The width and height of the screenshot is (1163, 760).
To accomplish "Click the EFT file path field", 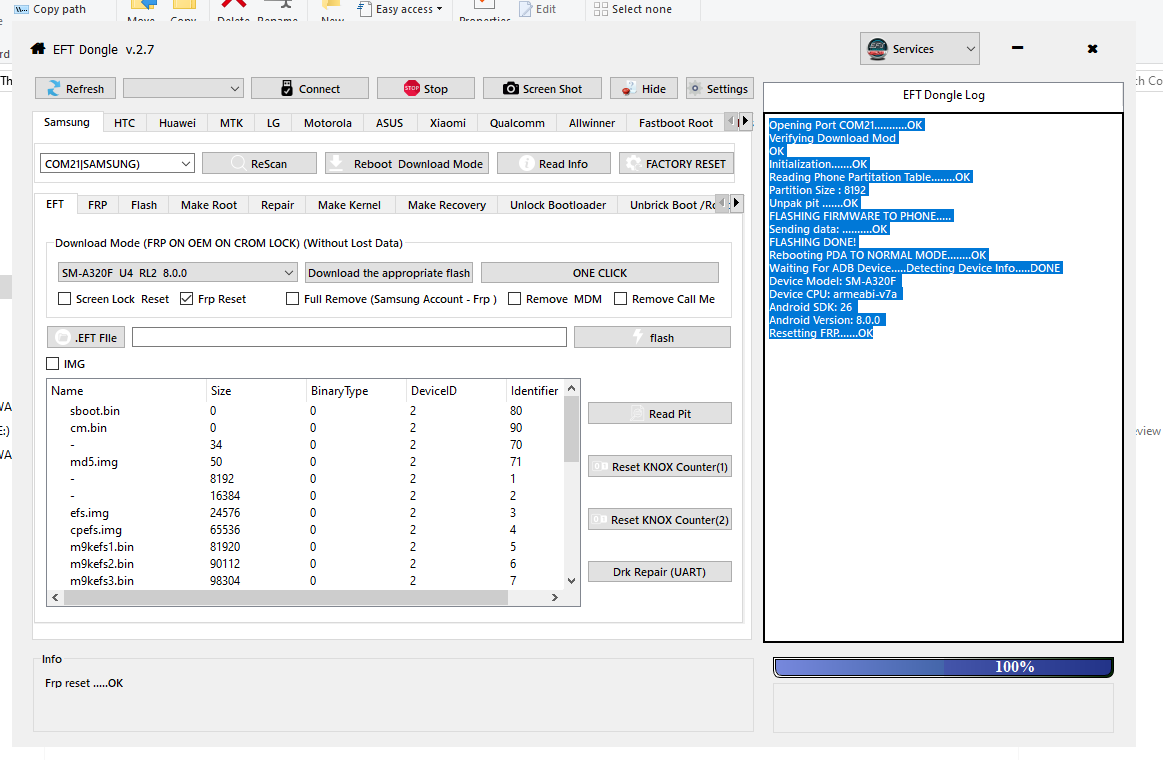I will 349,337.
